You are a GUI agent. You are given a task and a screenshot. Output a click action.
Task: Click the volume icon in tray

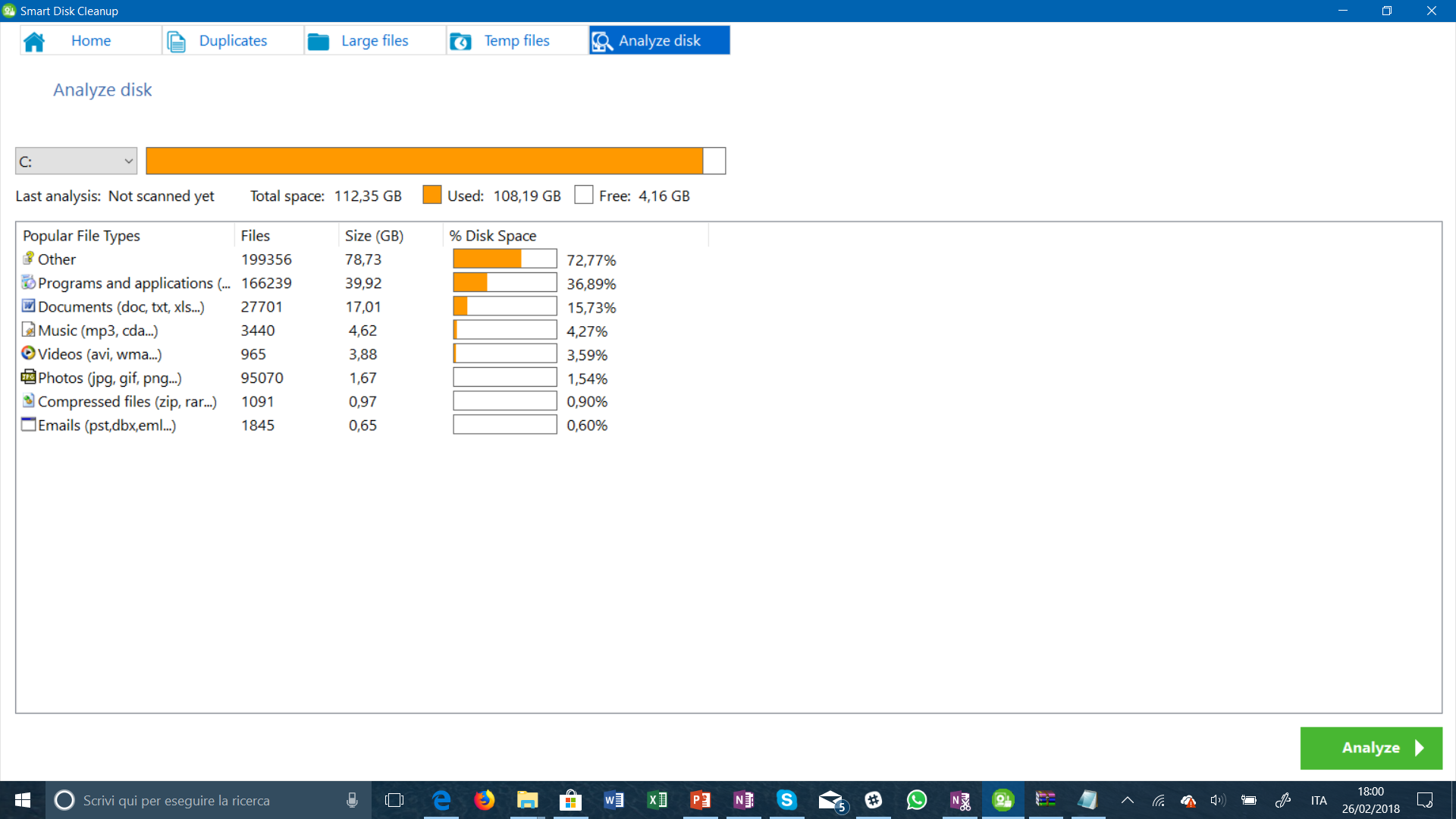point(1218,800)
